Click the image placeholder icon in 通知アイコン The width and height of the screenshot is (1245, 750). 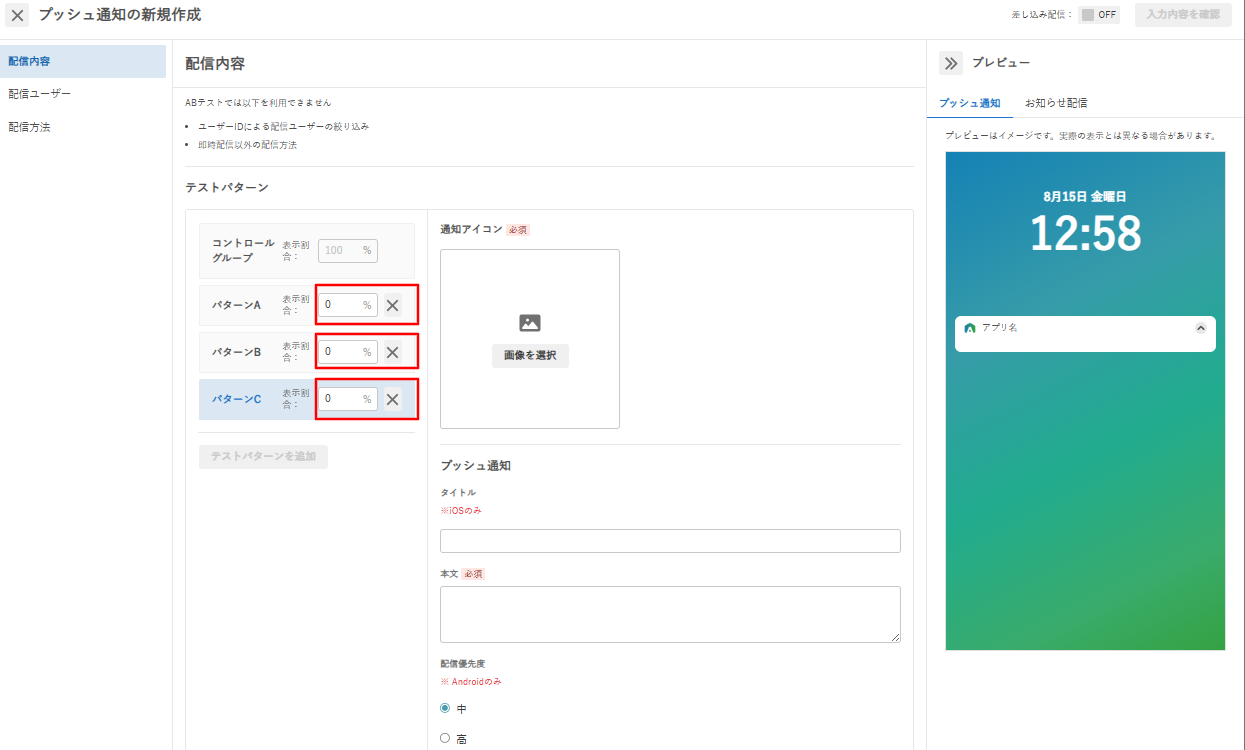click(x=530, y=323)
